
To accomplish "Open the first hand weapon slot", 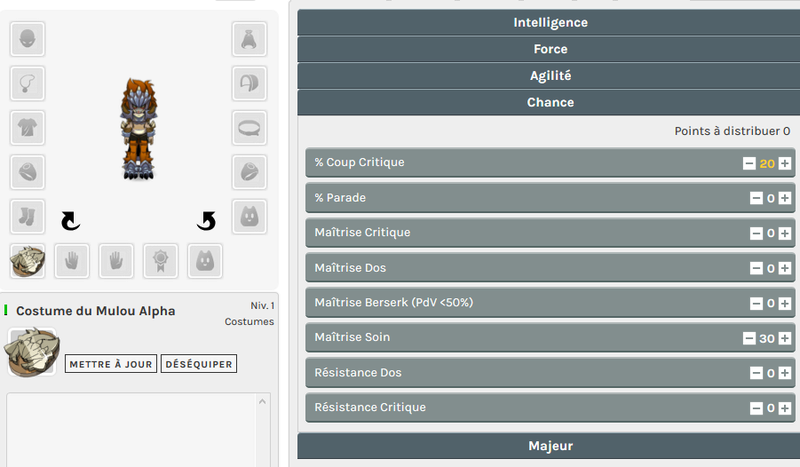I will 71,261.
